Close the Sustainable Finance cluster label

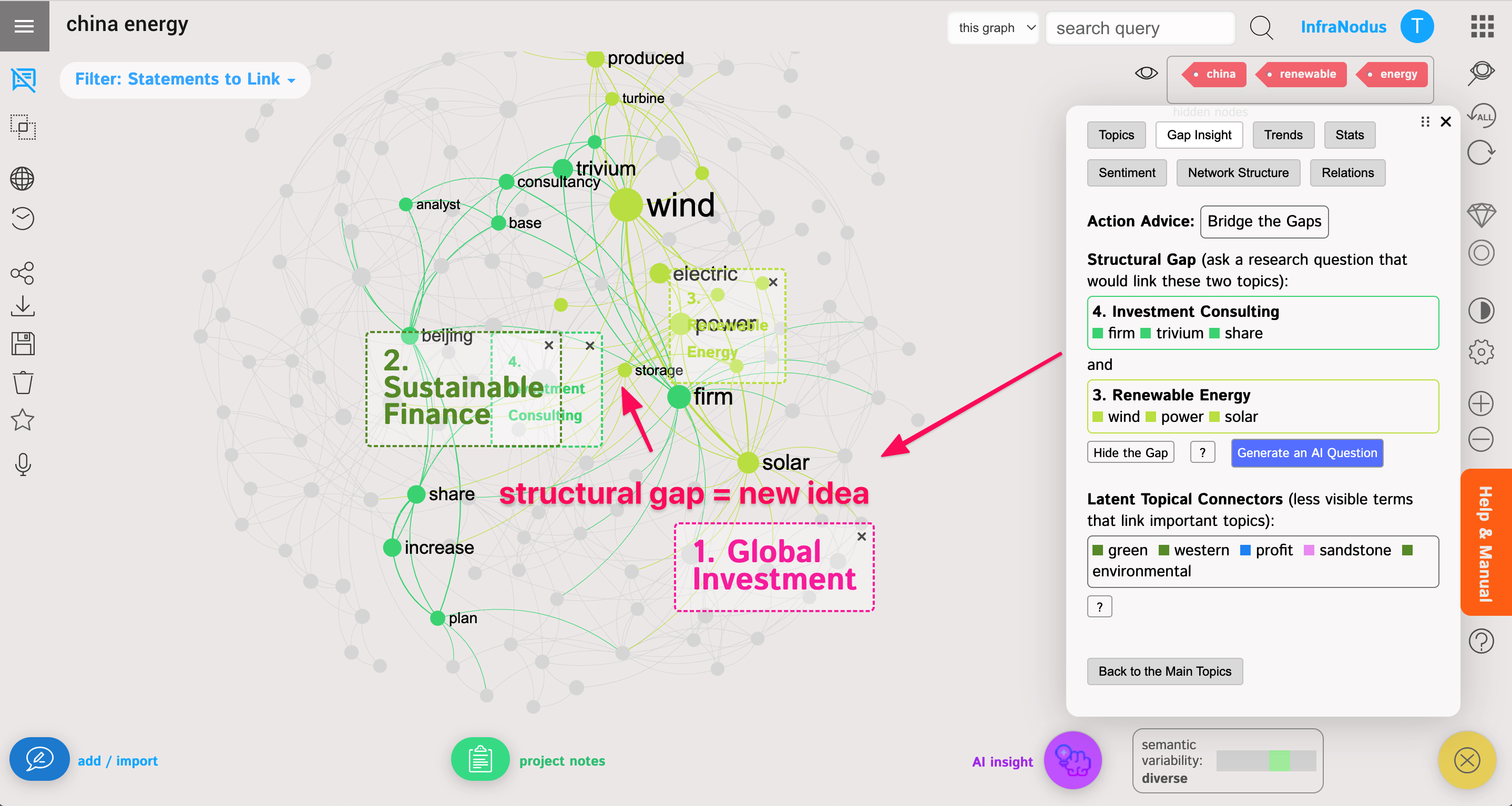click(x=549, y=345)
